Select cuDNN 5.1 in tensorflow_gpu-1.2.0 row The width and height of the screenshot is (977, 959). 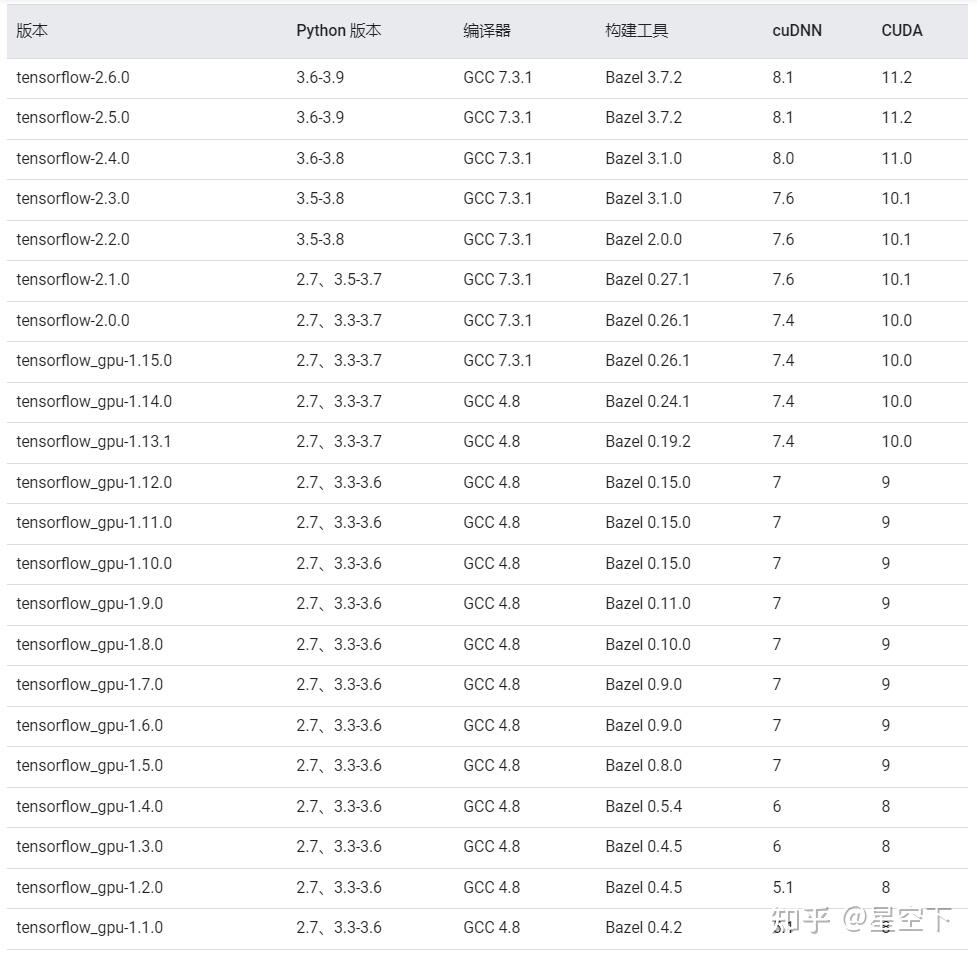[x=783, y=887]
